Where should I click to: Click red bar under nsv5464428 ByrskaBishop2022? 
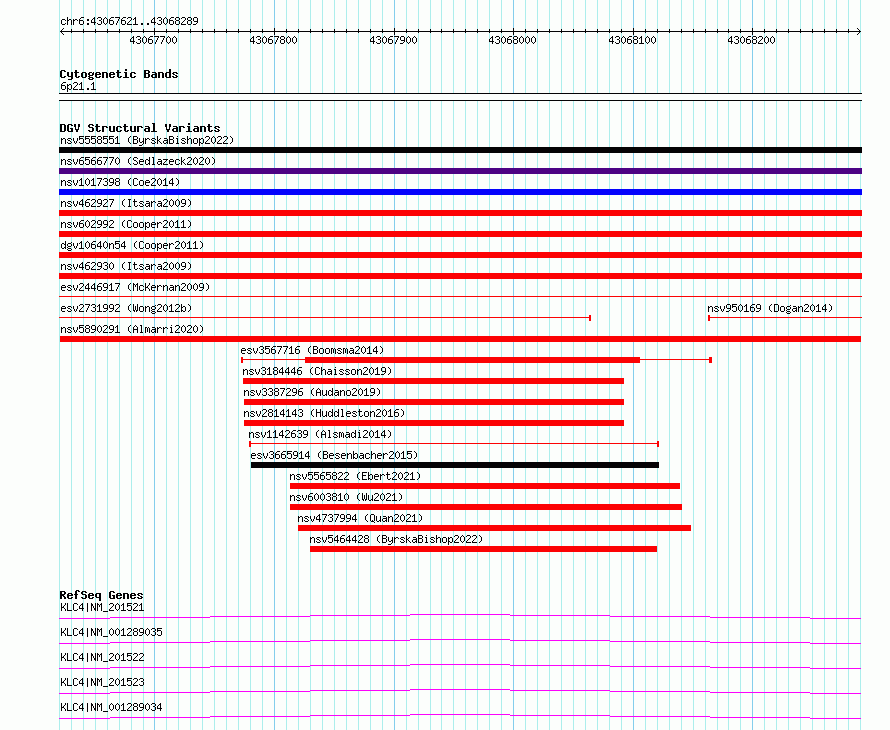point(484,549)
